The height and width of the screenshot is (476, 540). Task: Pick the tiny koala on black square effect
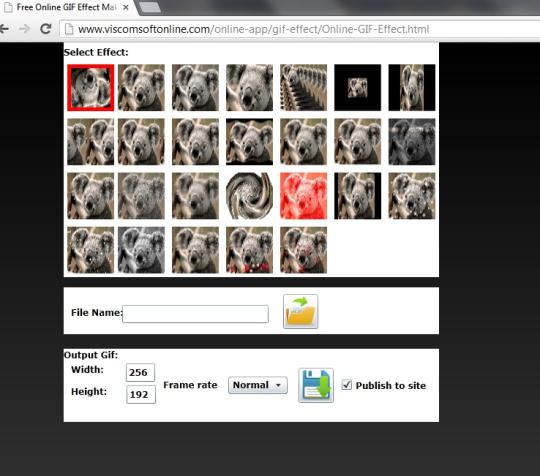357,87
